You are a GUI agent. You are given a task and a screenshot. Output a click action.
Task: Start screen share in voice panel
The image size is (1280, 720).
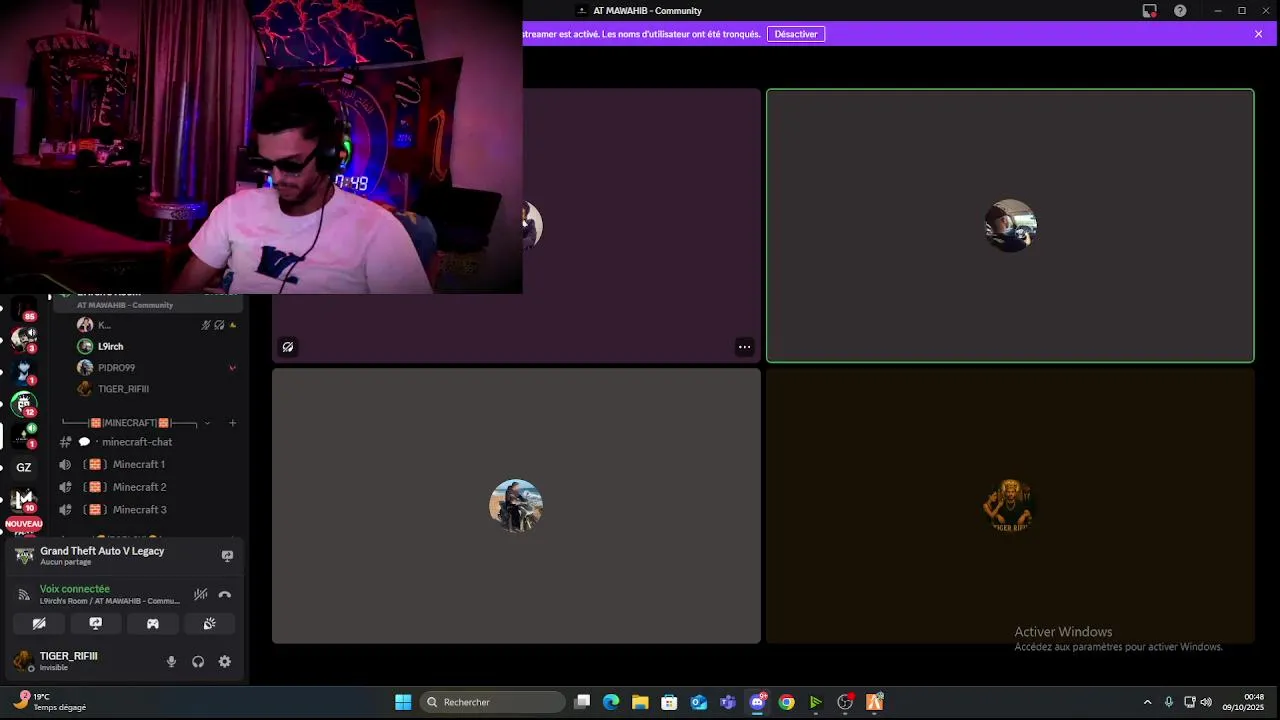point(96,623)
